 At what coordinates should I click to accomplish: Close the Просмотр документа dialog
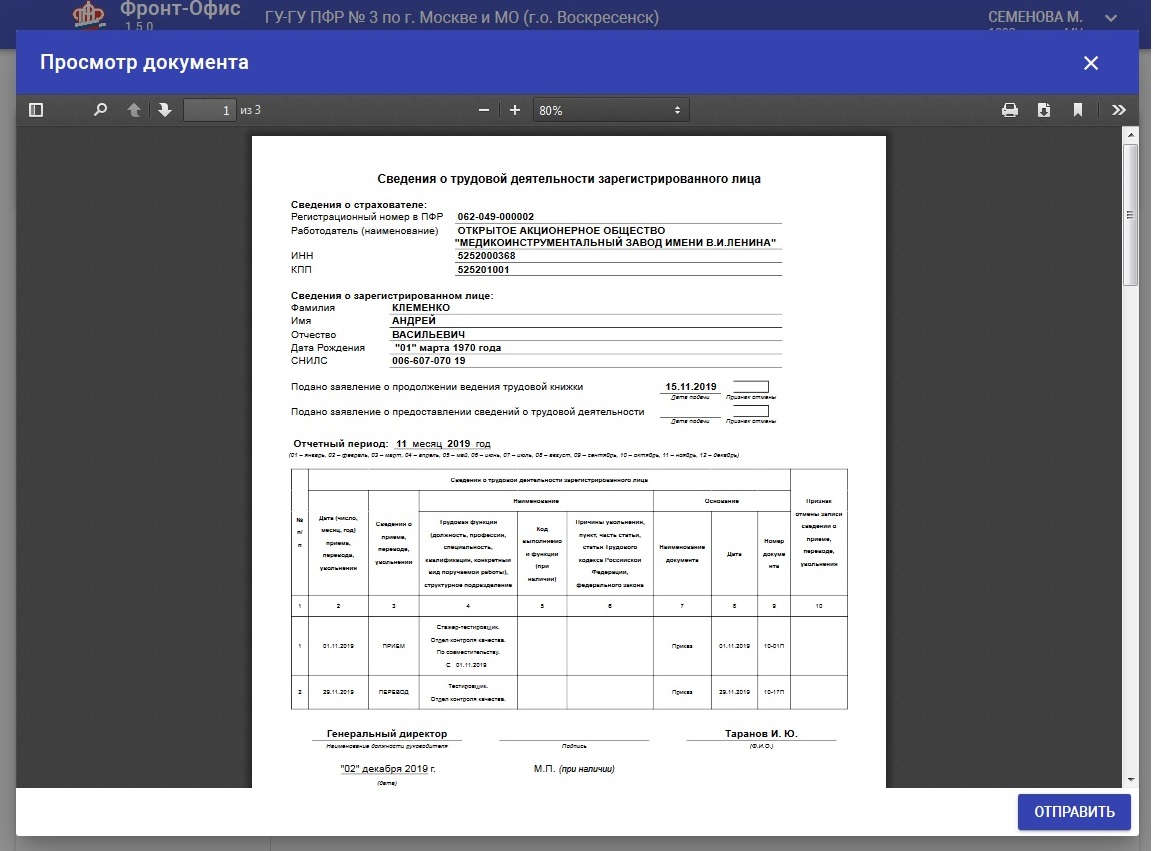coord(1090,63)
